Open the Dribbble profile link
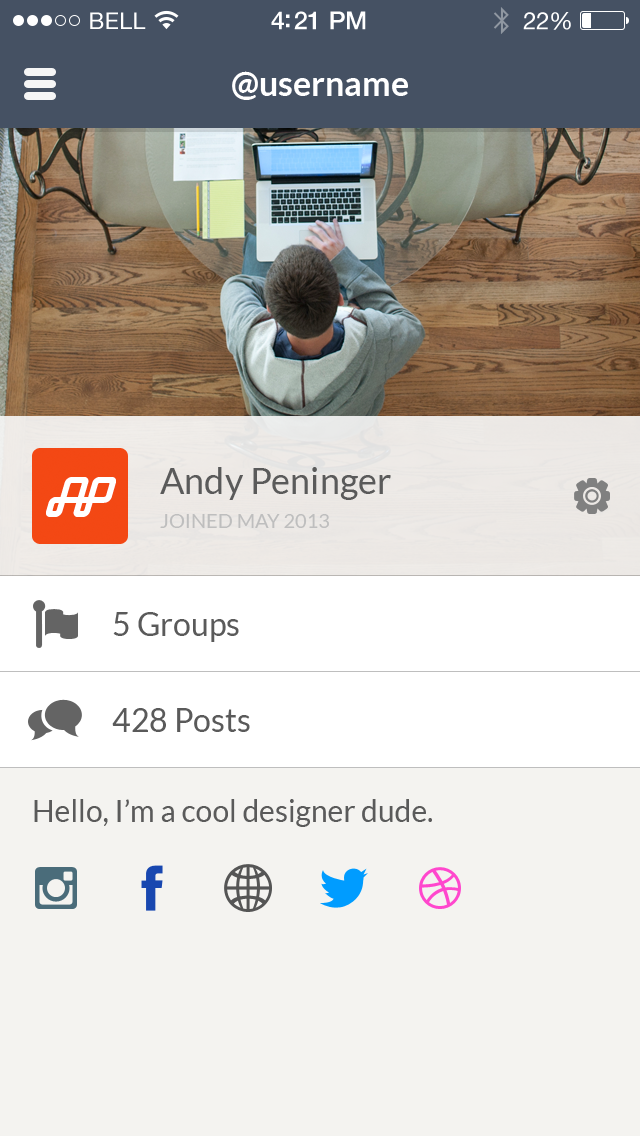Viewport: 640px width, 1136px height. pos(440,888)
